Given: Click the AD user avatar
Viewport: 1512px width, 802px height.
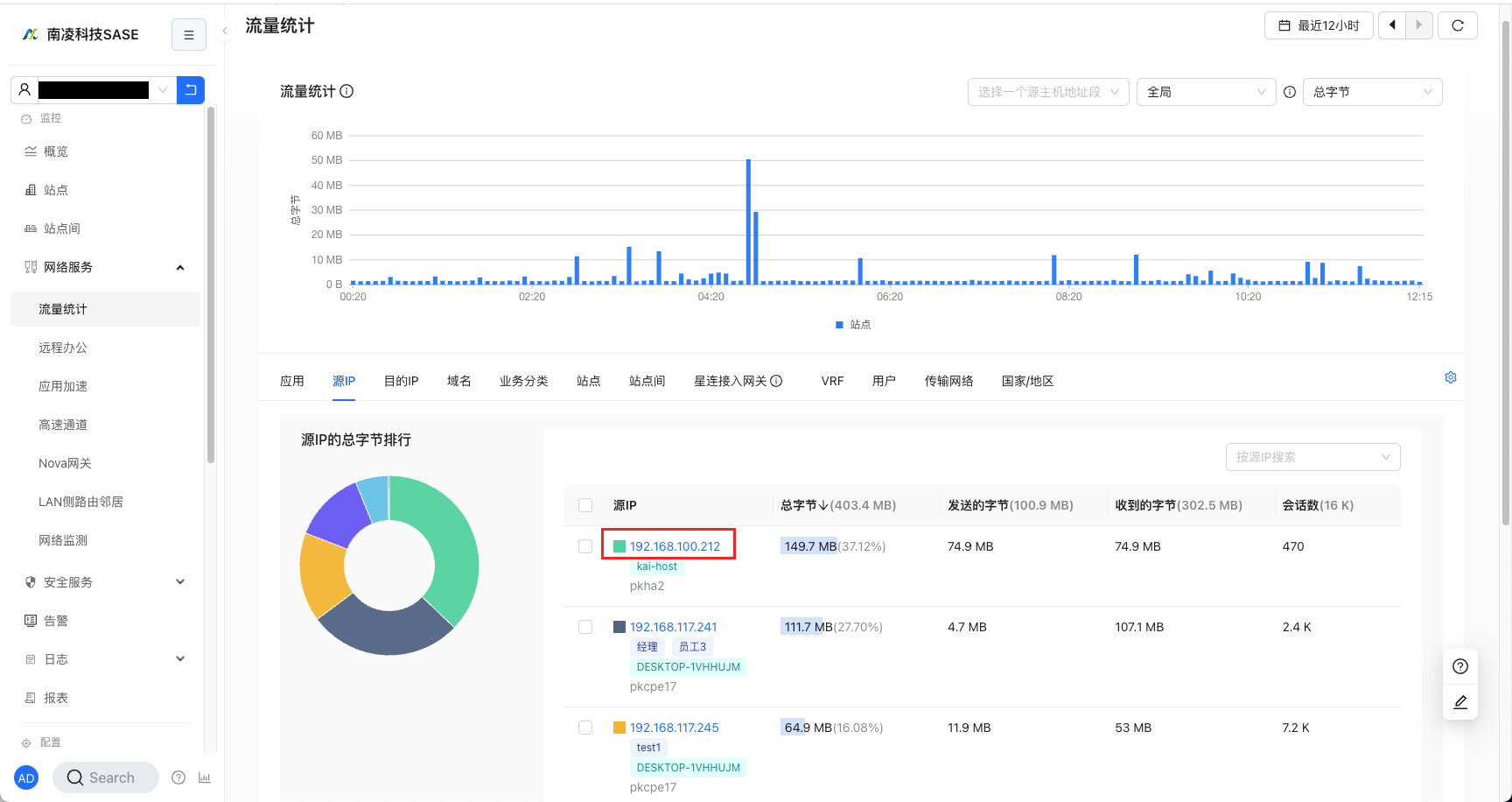Looking at the screenshot, I should point(26,777).
